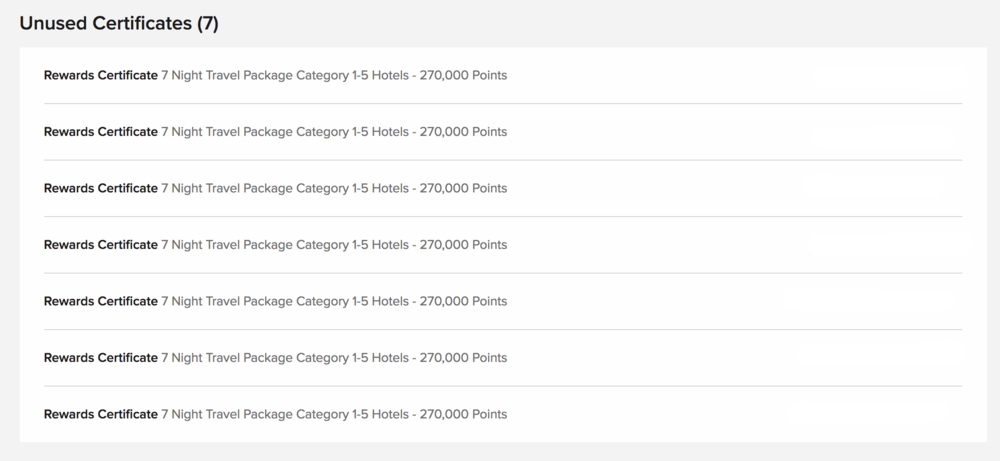Screen dimensions: 1000x461
Task: Click the "Unused Certificates (7)" heading
Action: point(119,24)
